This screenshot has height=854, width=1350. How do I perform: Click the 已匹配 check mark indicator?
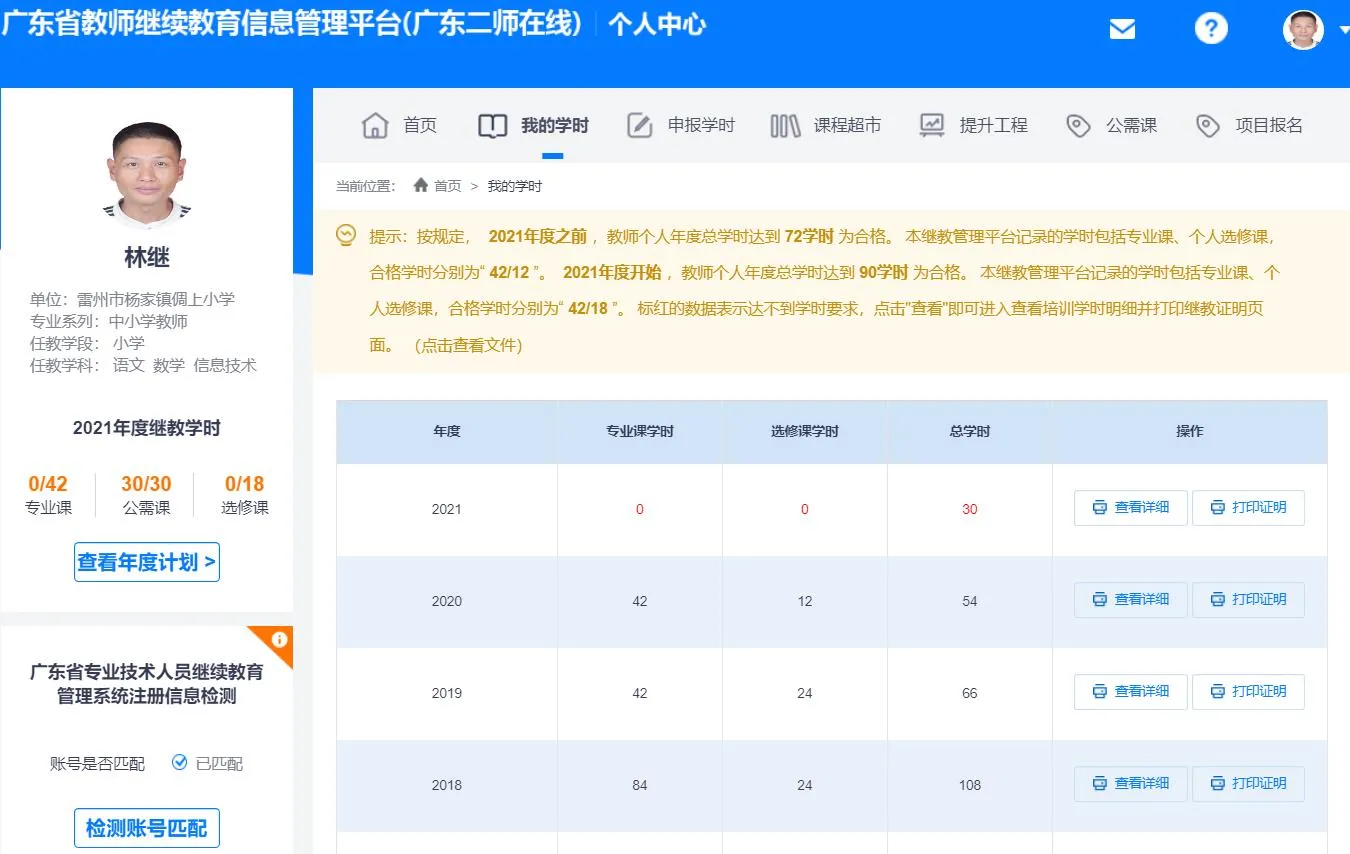(x=180, y=763)
